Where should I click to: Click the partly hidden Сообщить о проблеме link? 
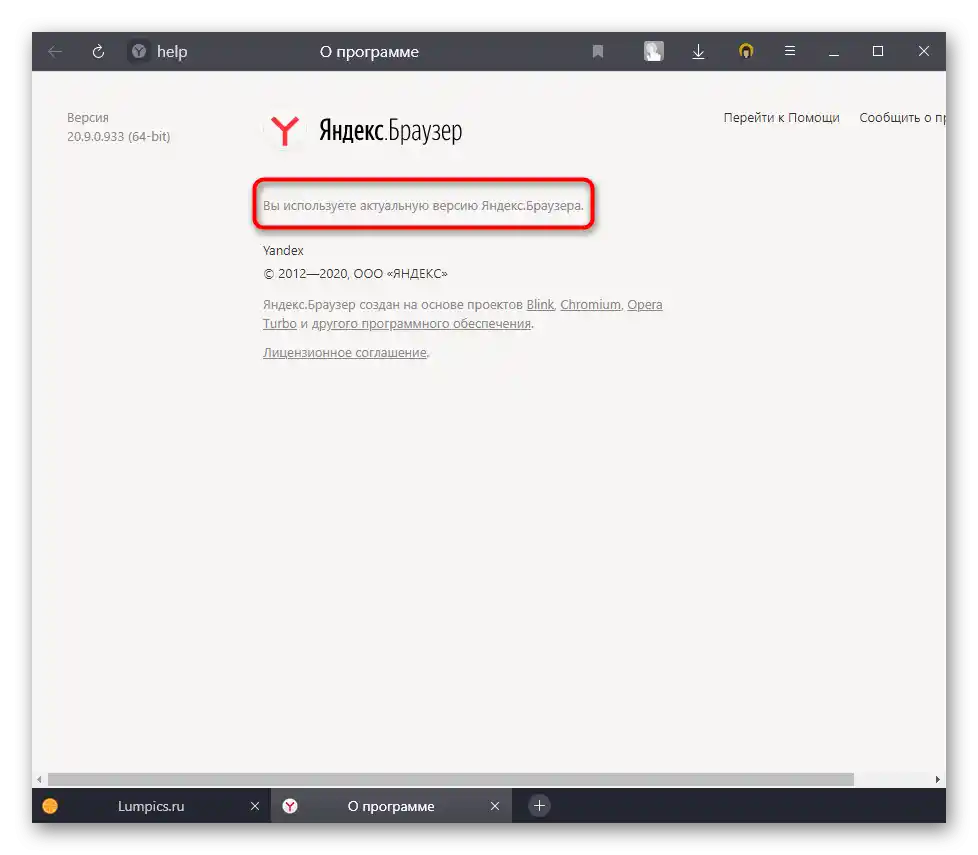[903, 117]
